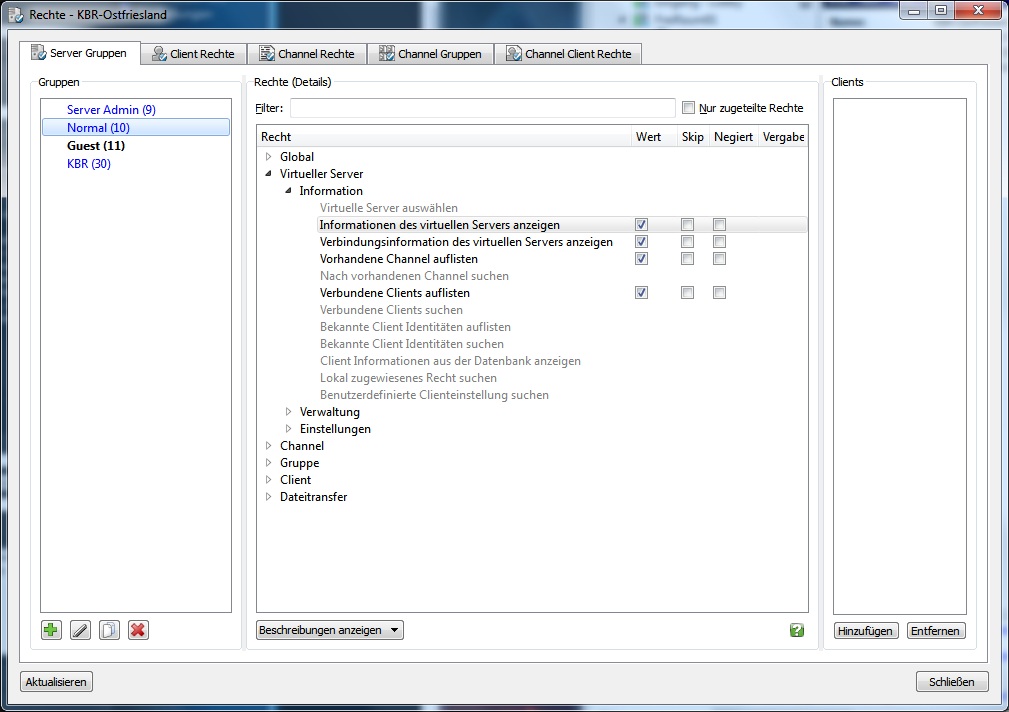Click the red X delete group icon
Viewport: 1009px width, 712px height.
pos(138,630)
